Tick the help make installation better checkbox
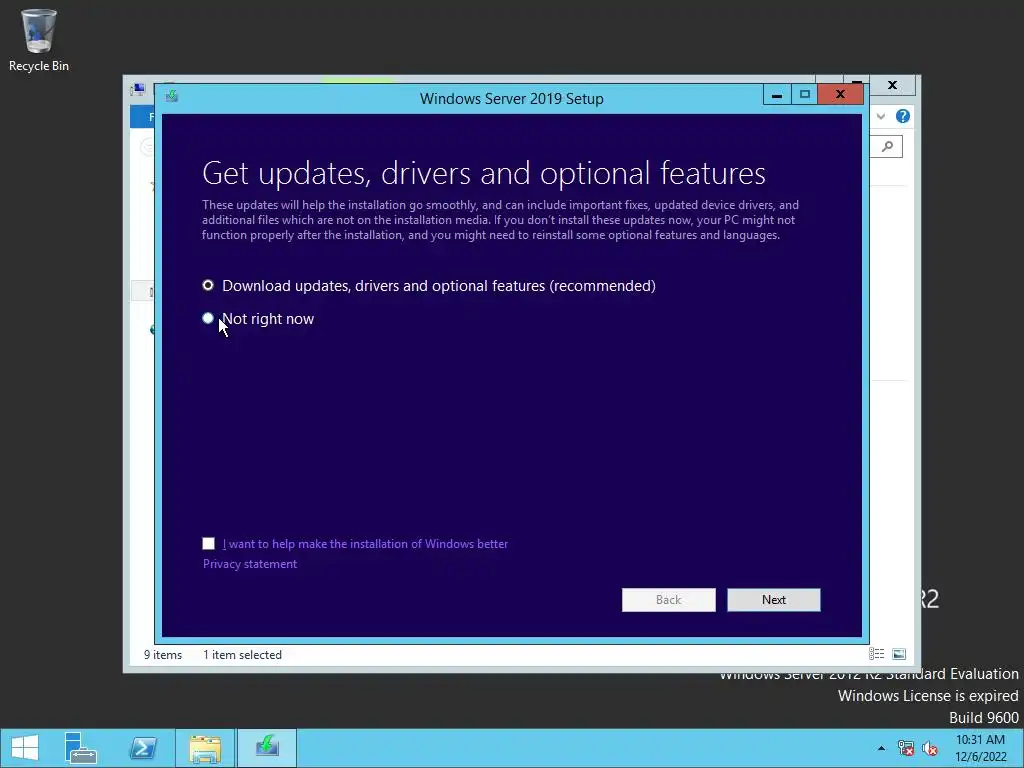Viewport: 1024px width, 768px height. pyautogui.click(x=208, y=544)
